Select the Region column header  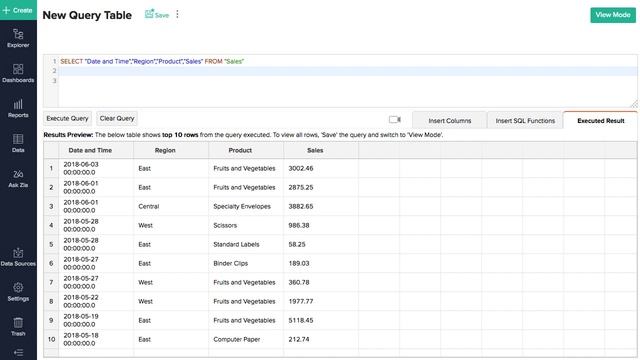click(x=171, y=150)
